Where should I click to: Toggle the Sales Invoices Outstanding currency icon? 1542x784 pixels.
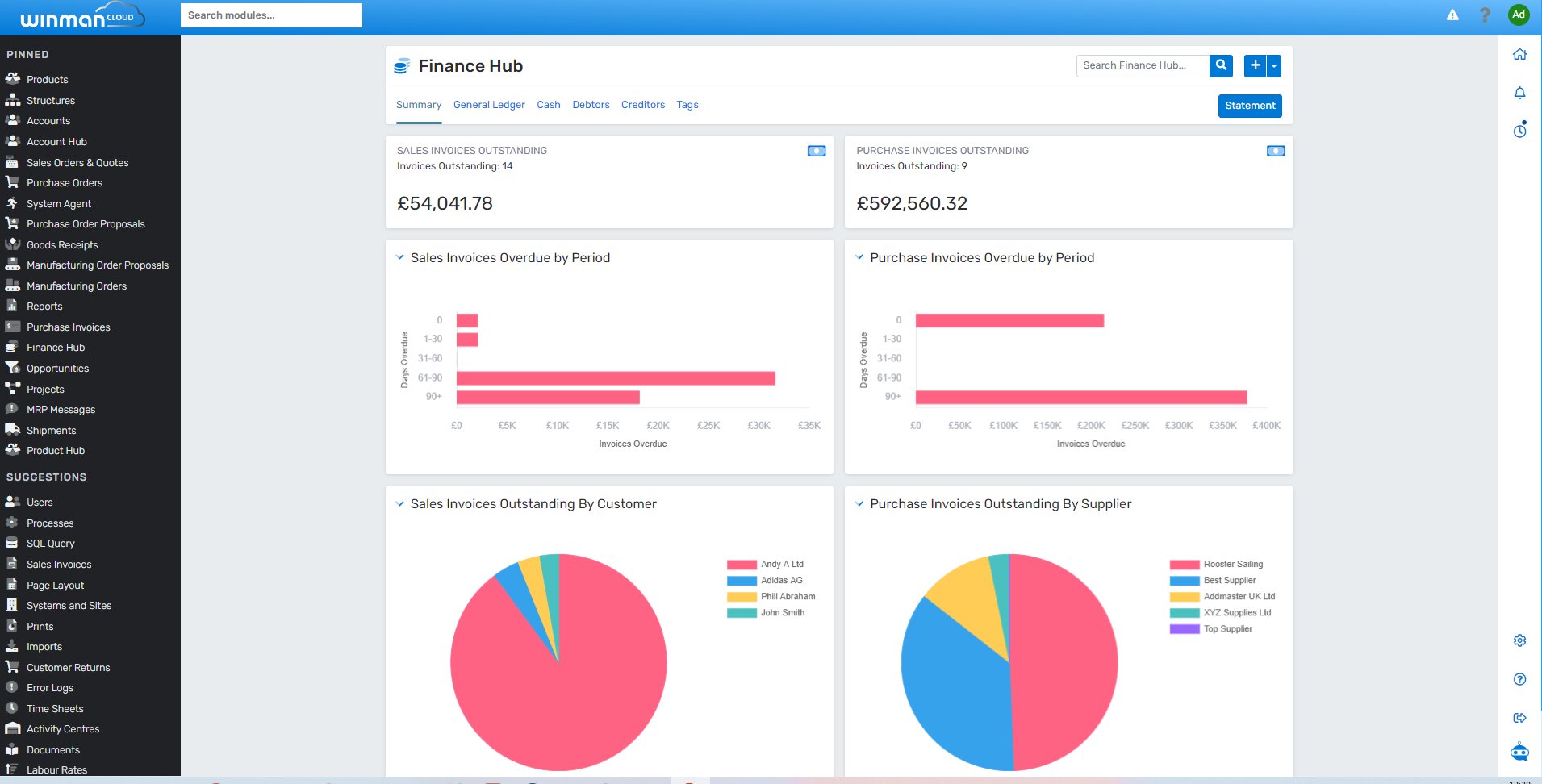816,151
